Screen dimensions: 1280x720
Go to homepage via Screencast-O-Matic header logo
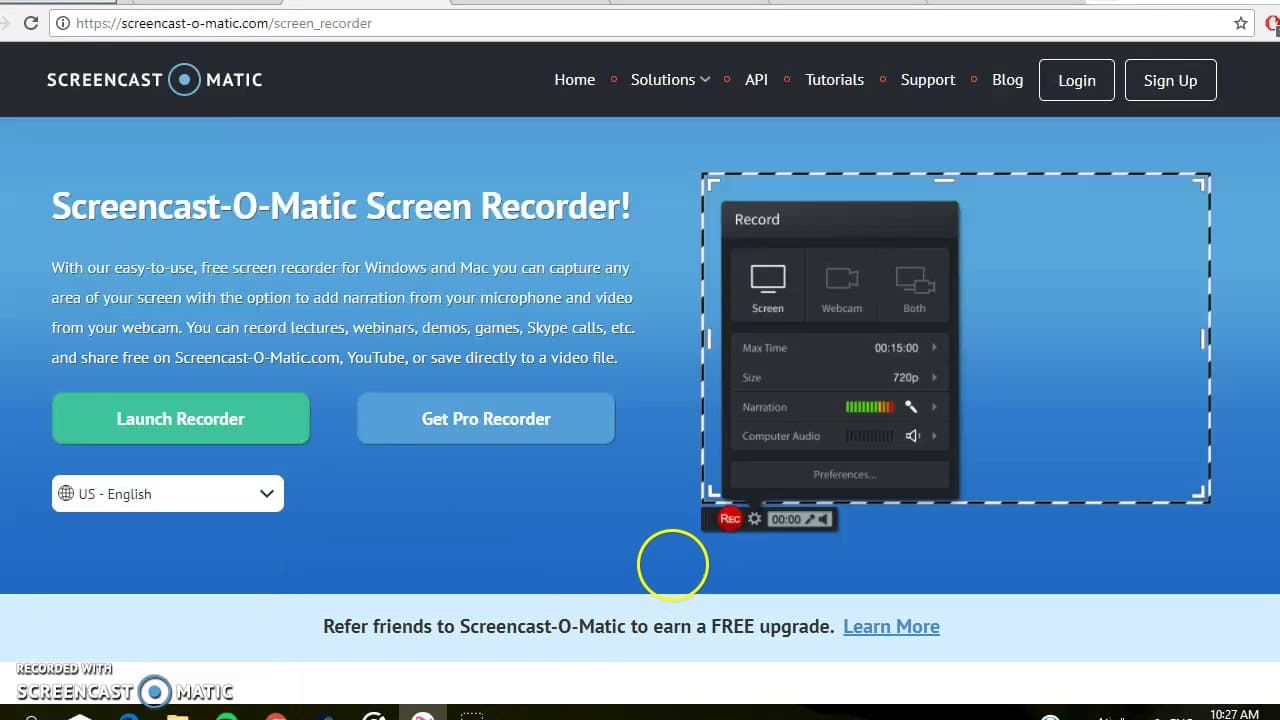(154, 80)
